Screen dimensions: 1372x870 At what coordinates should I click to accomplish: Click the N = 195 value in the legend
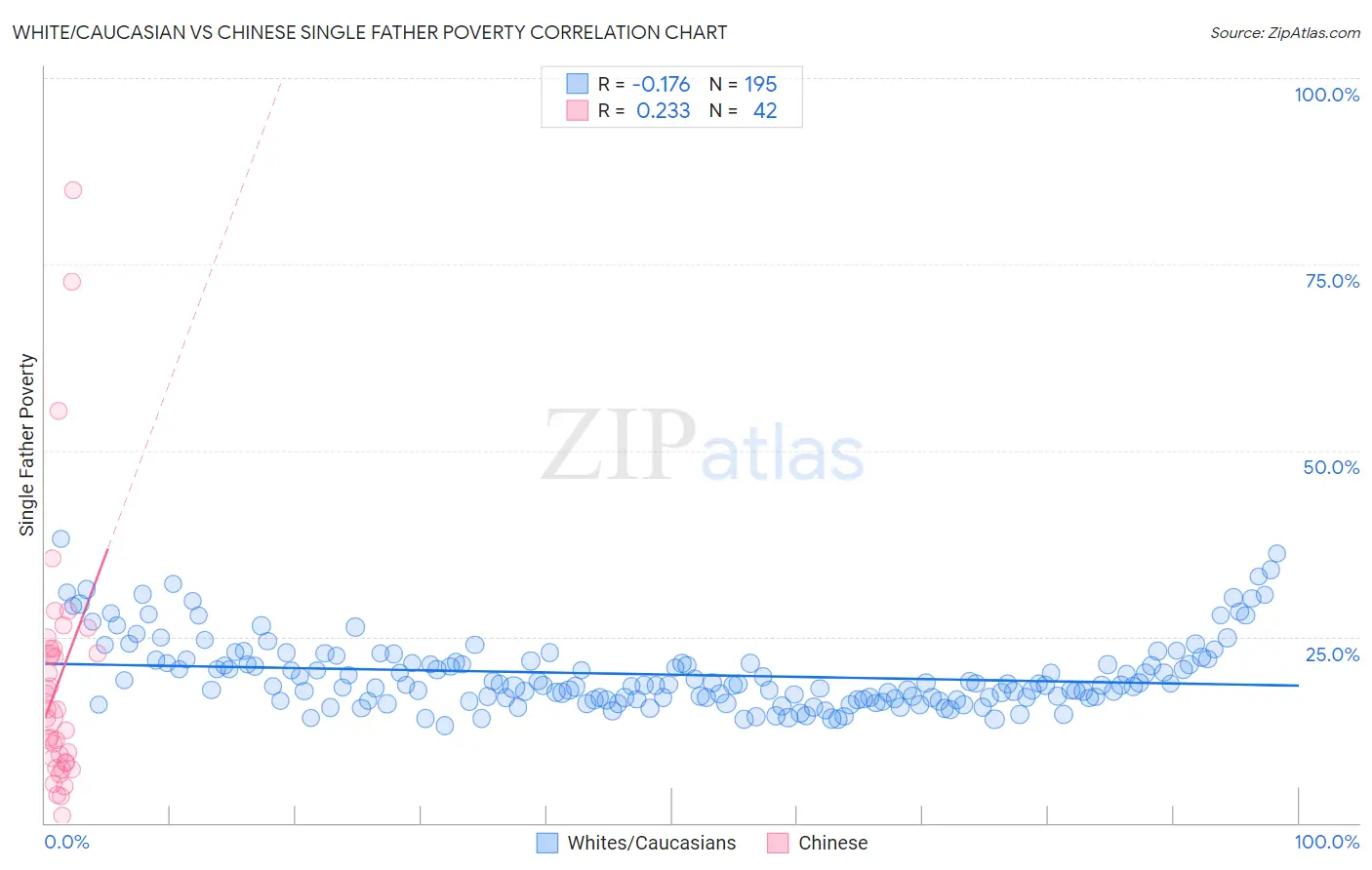[744, 84]
